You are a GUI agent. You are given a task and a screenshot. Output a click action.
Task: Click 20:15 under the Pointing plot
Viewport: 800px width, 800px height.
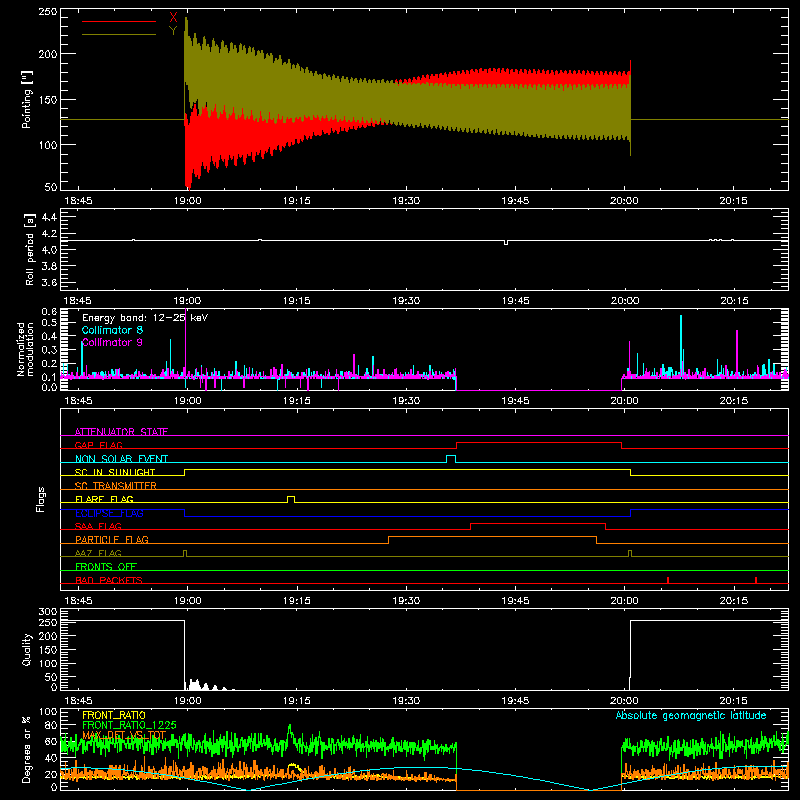click(x=734, y=201)
